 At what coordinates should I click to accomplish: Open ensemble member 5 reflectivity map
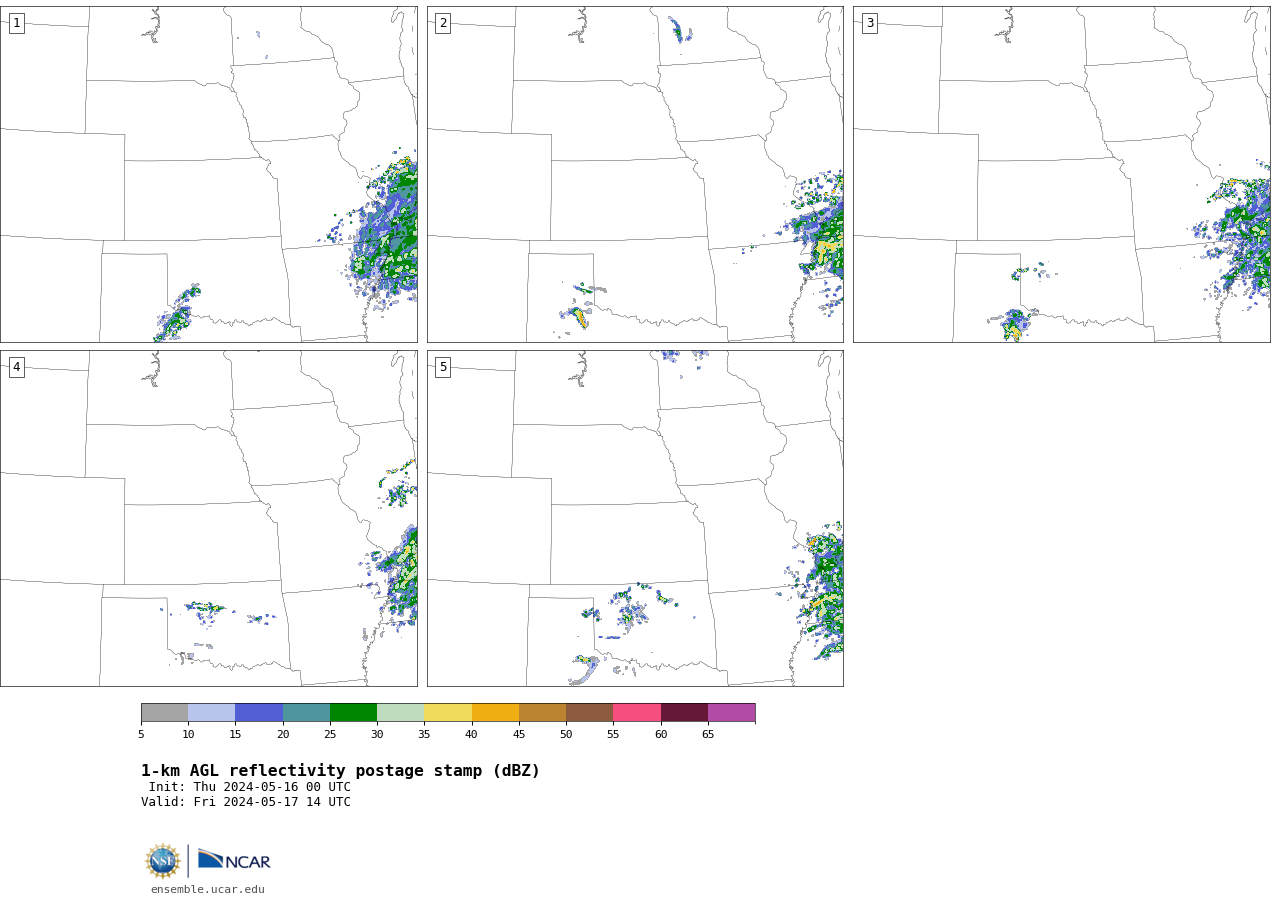tap(635, 518)
